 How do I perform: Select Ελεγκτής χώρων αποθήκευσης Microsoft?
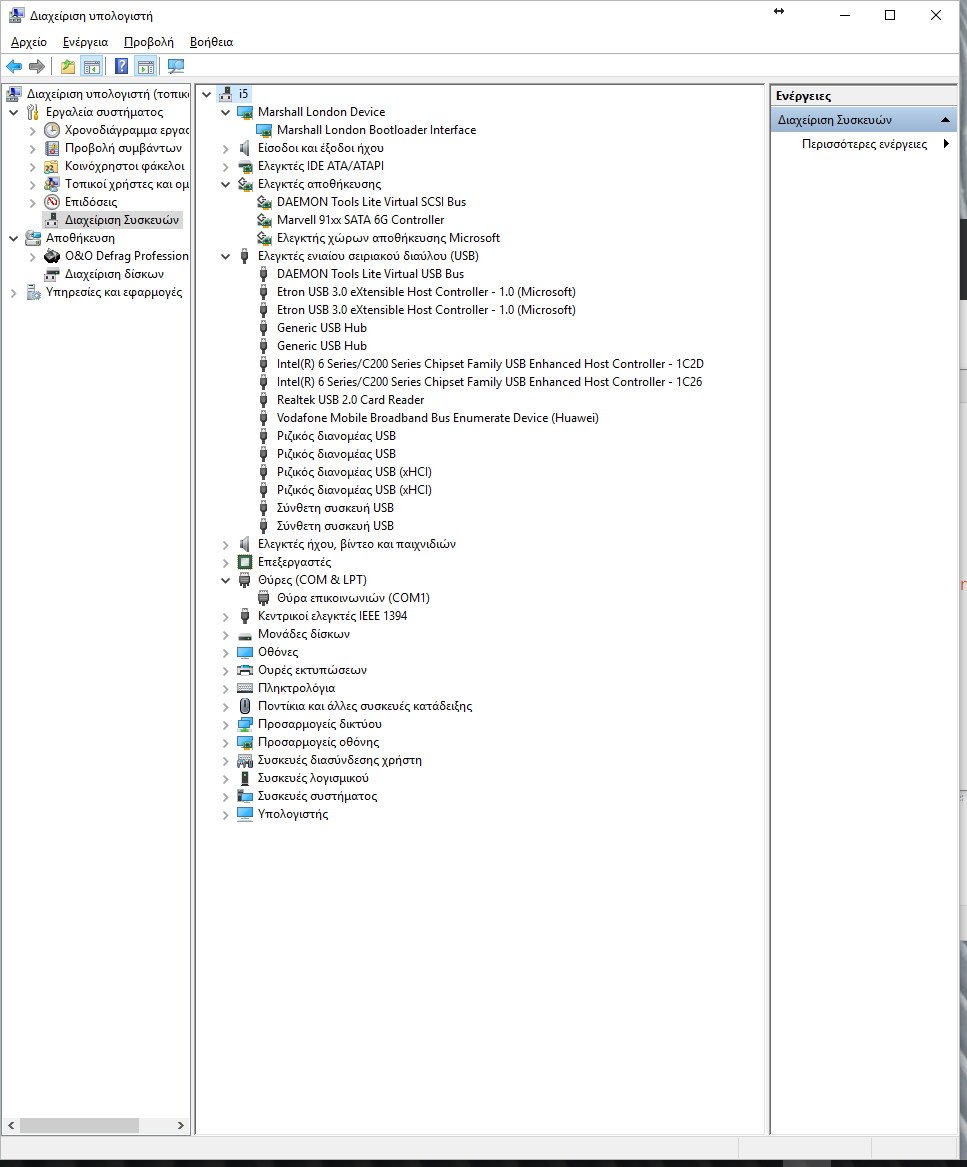388,238
